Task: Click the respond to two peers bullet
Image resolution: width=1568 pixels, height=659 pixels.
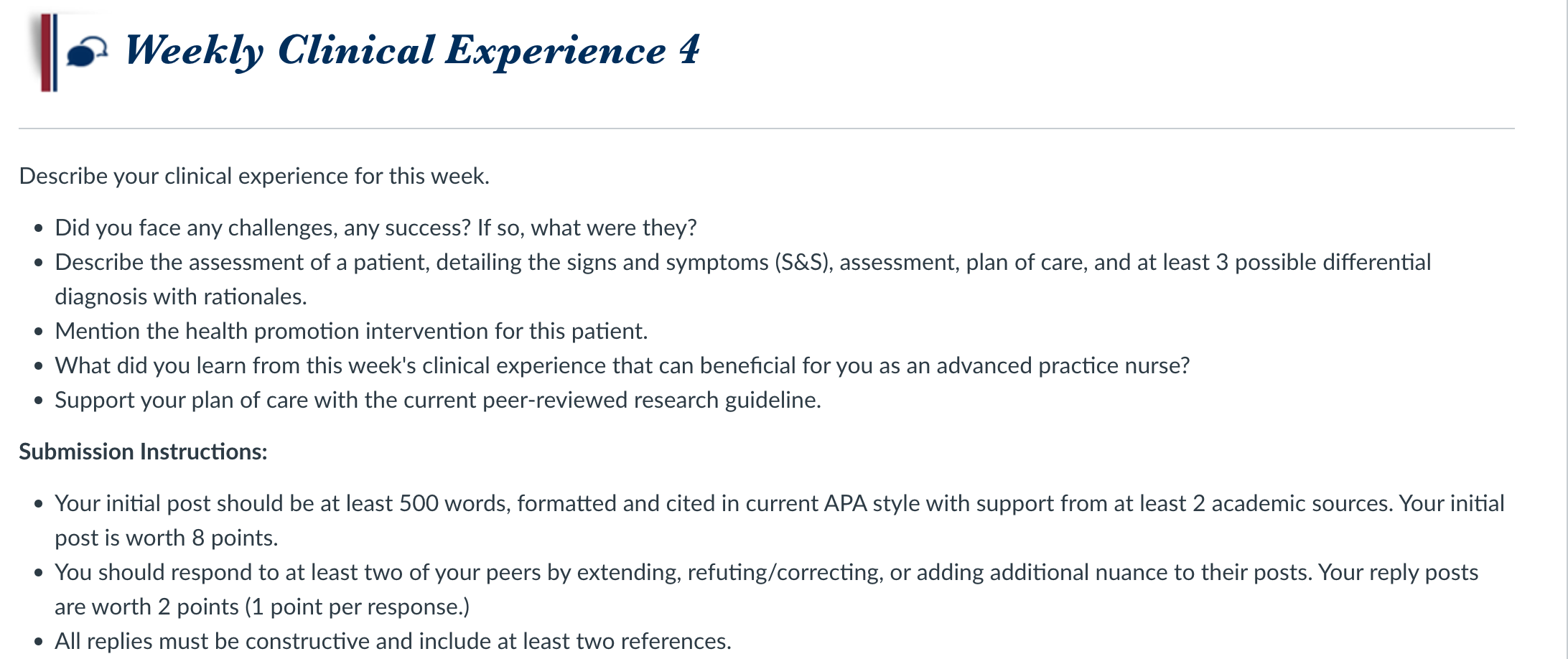Action: (x=766, y=572)
